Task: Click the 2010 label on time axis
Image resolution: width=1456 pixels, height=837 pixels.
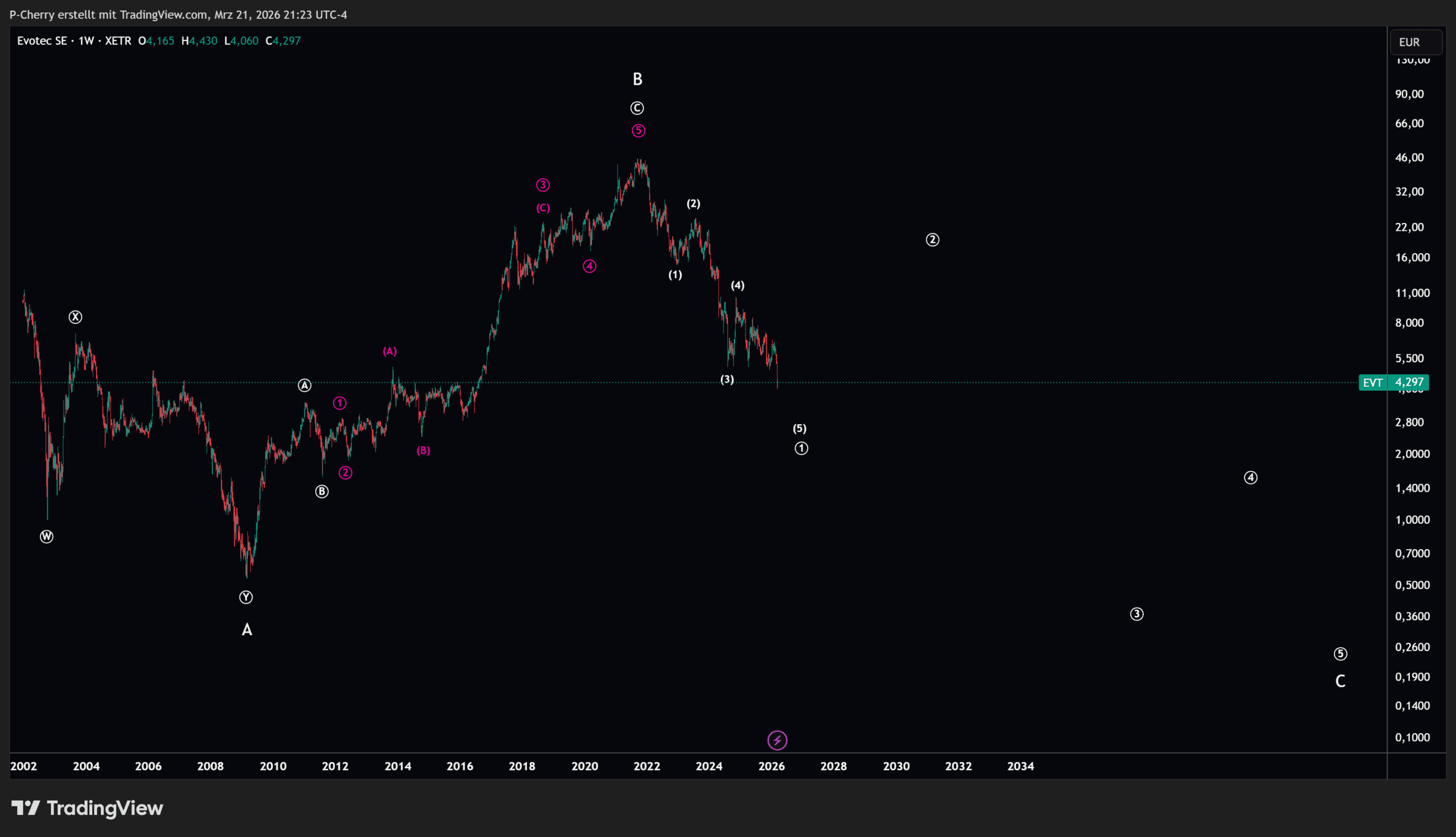Action: pyautogui.click(x=273, y=766)
